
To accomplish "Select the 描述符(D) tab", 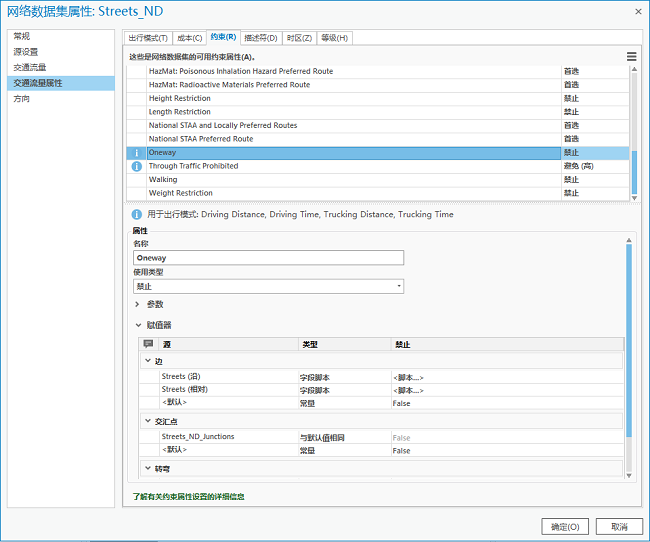I will pyautogui.click(x=261, y=38).
